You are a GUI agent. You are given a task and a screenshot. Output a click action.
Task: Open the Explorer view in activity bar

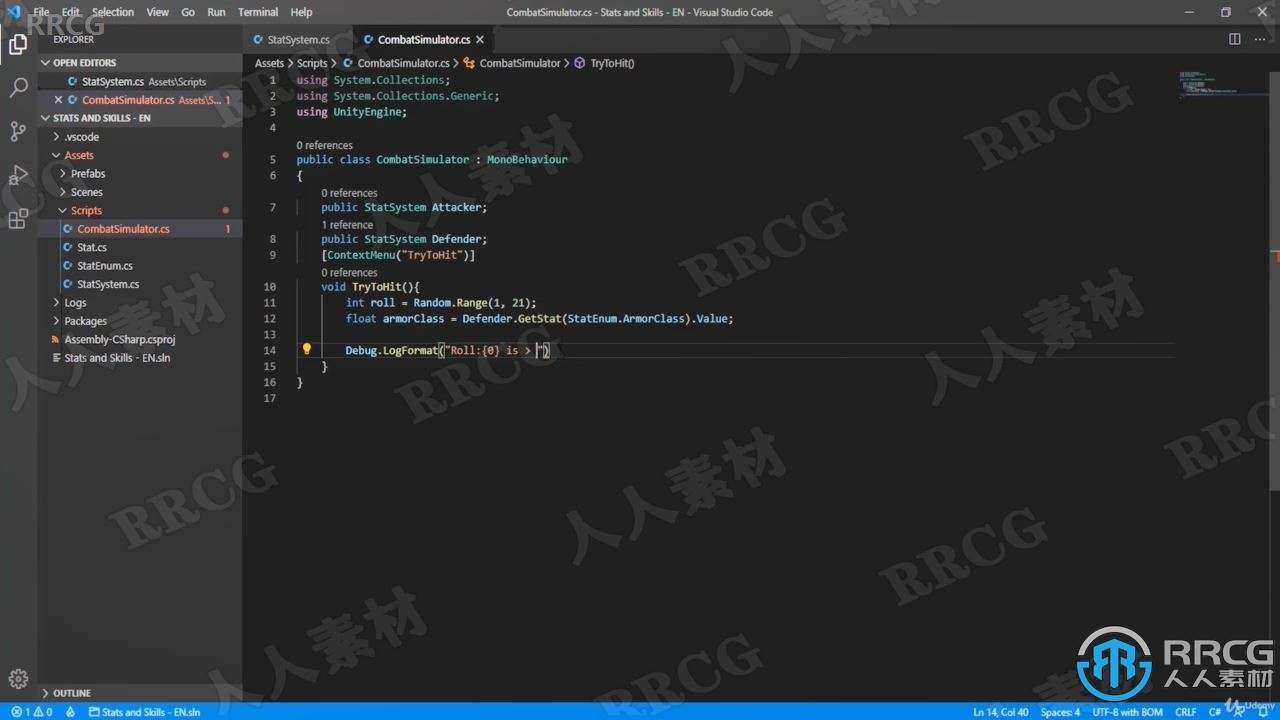click(18, 44)
